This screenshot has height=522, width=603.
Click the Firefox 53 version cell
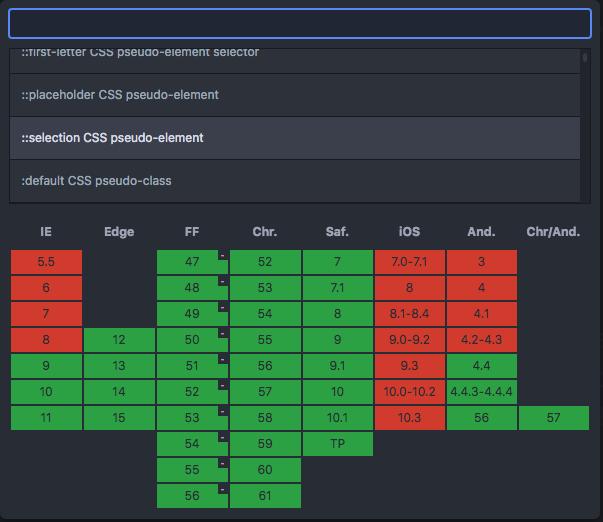[192, 418]
